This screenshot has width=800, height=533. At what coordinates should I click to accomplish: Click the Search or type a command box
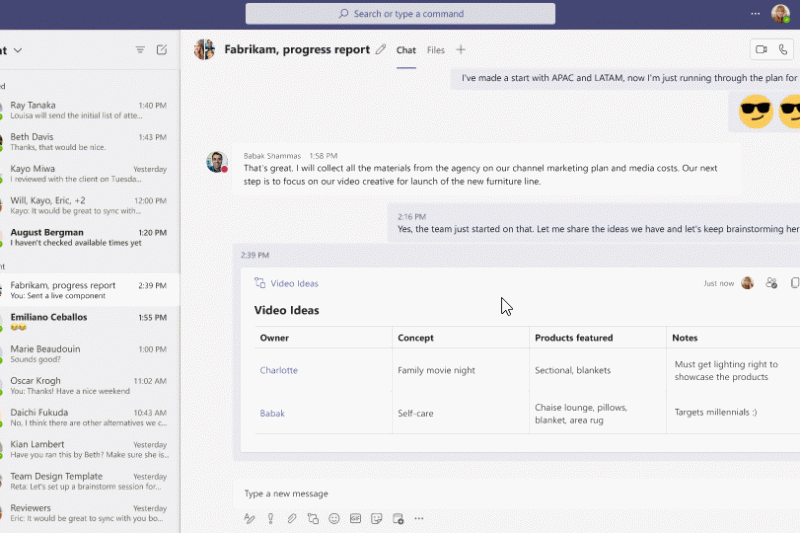click(x=401, y=14)
